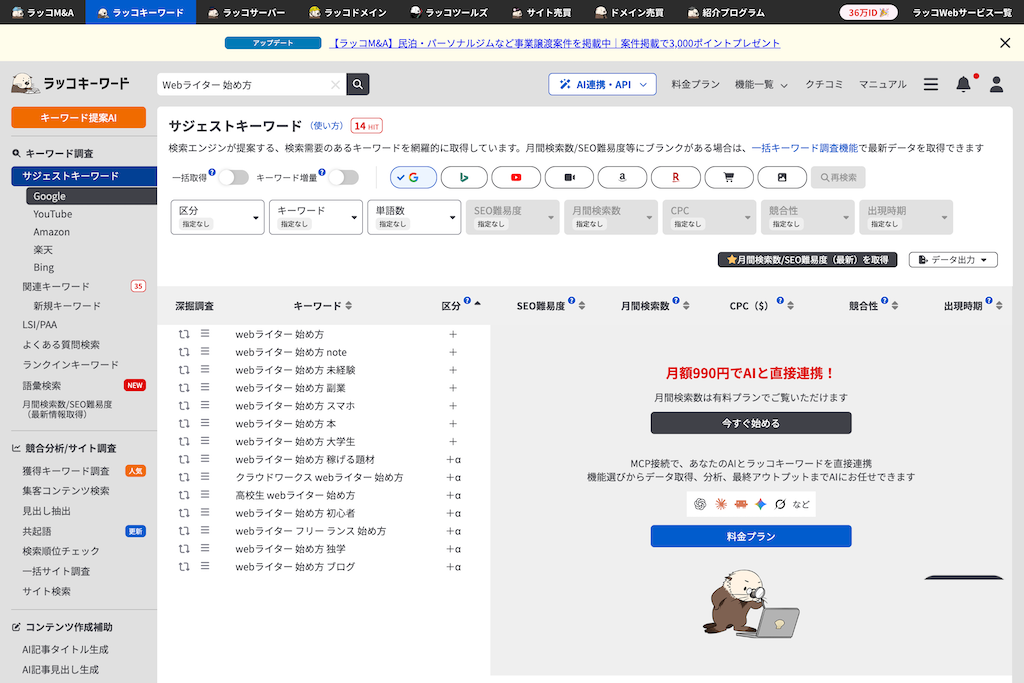Select the shopping cart engine filter
Image resolution: width=1024 pixels, height=683 pixels.
click(x=729, y=178)
